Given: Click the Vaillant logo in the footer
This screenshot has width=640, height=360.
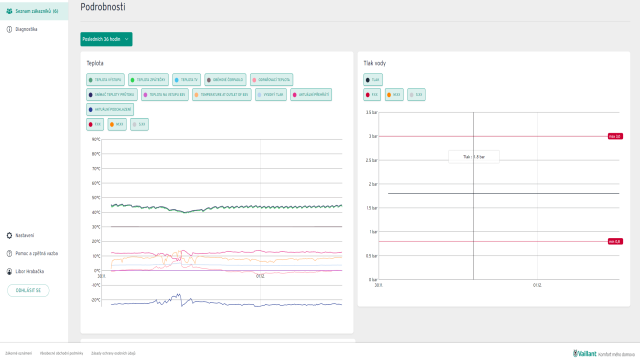Looking at the screenshot, I should tap(584, 353).
